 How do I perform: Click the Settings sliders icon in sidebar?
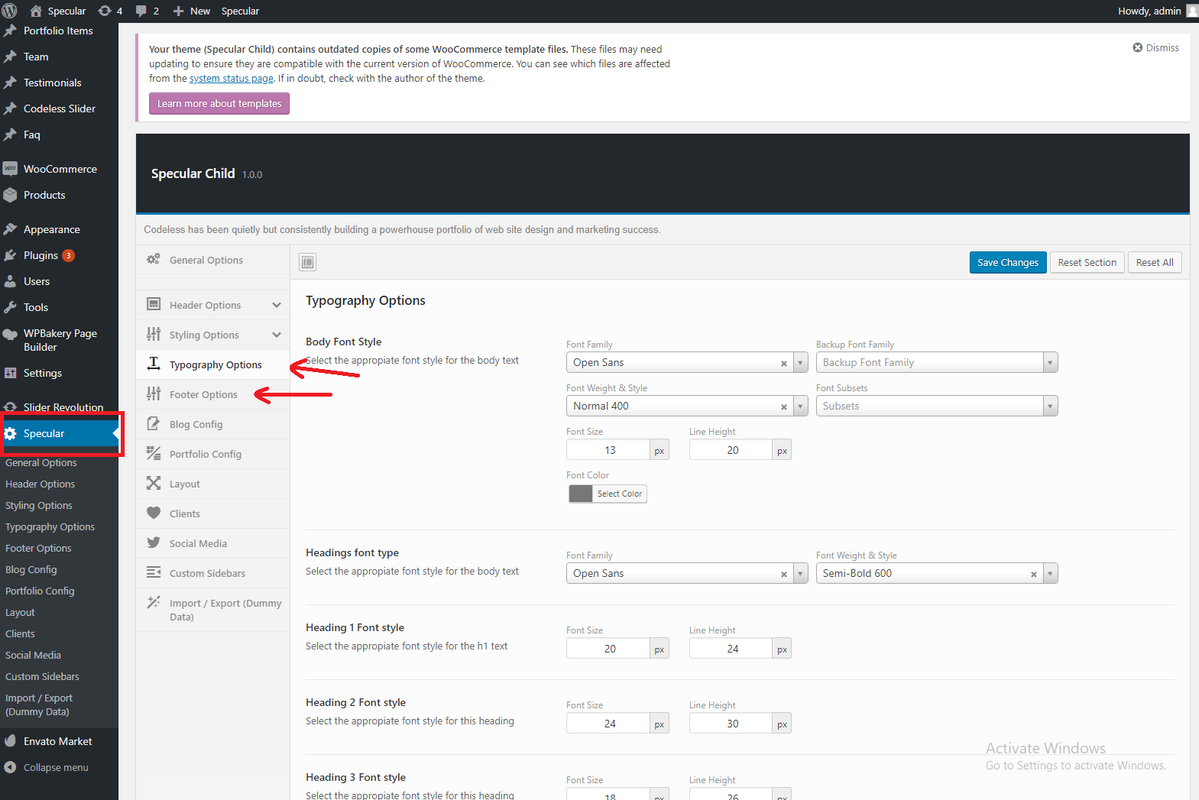10,373
